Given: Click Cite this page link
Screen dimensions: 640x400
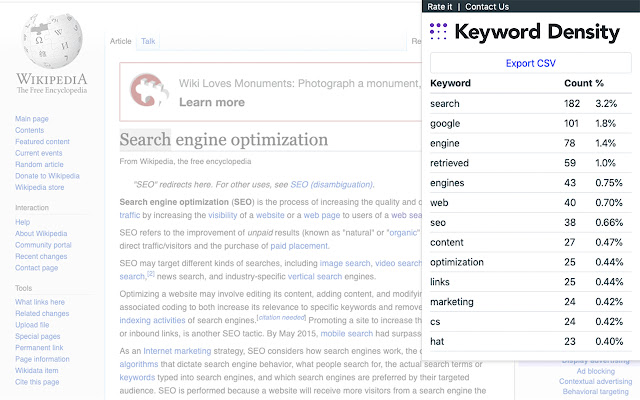Looking at the screenshot, I should pyautogui.click(x=37, y=382).
